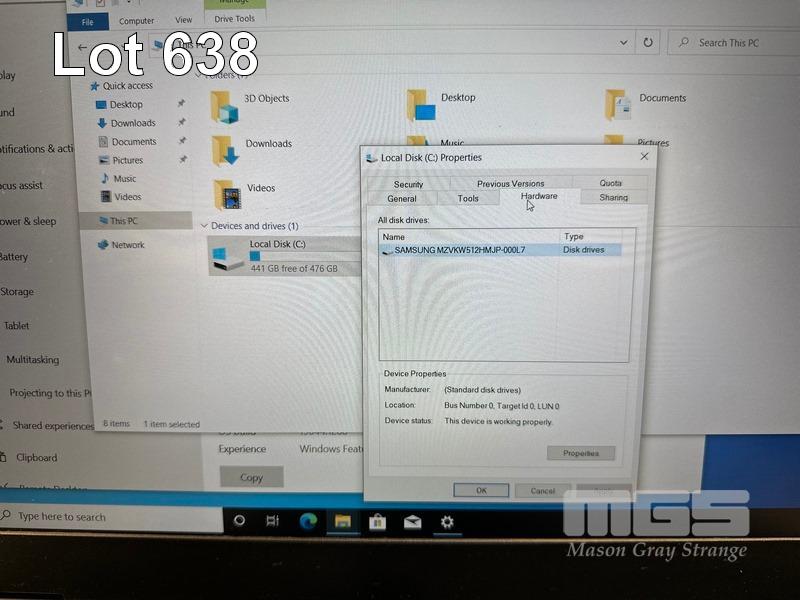Launch Microsoft Edge from the taskbar
Image resolution: width=800 pixels, height=600 pixels.
(305, 521)
